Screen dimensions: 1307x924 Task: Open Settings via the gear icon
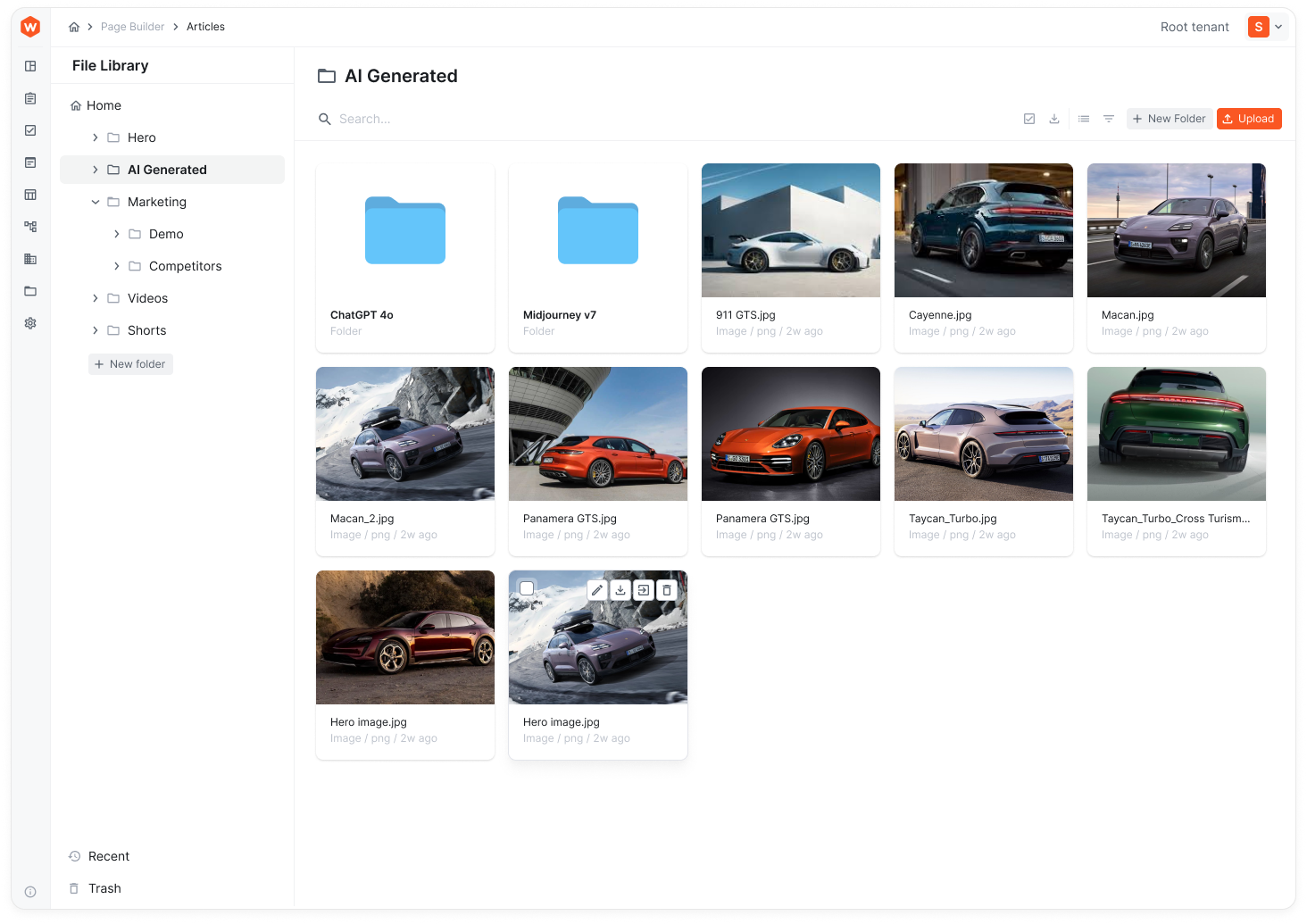click(x=30, y=323)
